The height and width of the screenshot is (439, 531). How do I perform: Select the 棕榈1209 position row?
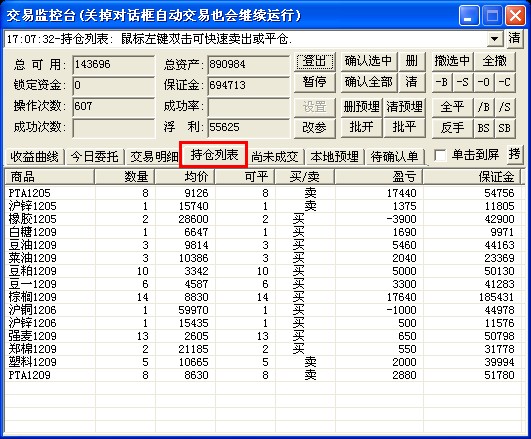coord(264,297)
